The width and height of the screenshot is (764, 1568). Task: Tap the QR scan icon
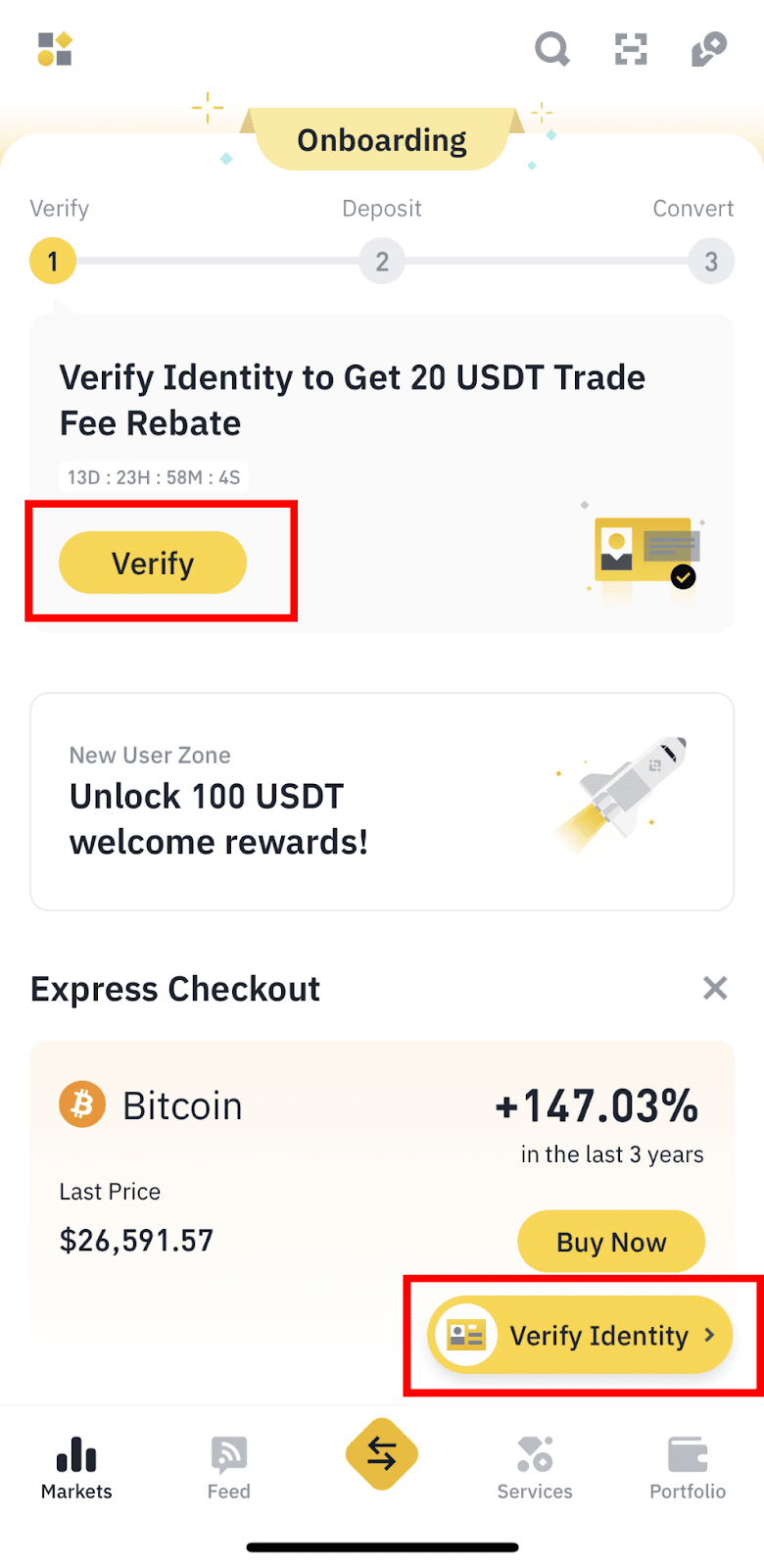pos(631,48)
